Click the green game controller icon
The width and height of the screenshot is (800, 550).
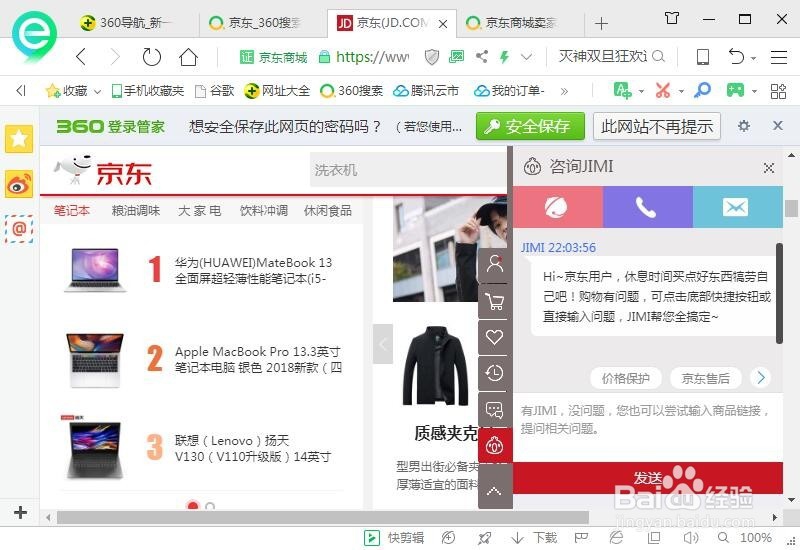[x=735, y=90]
